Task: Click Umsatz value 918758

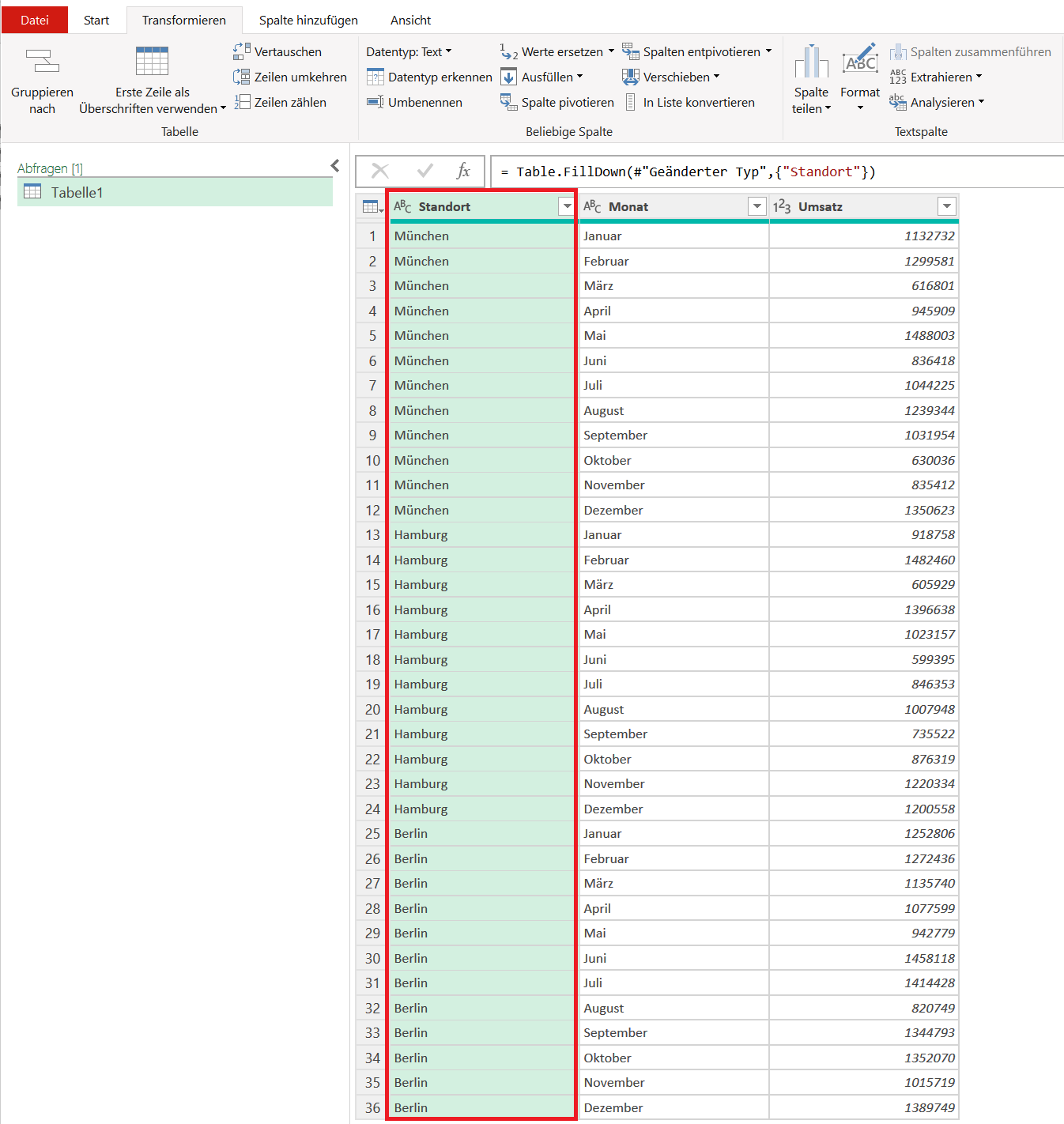Action: pyautogui.click(x=863, y=535)
